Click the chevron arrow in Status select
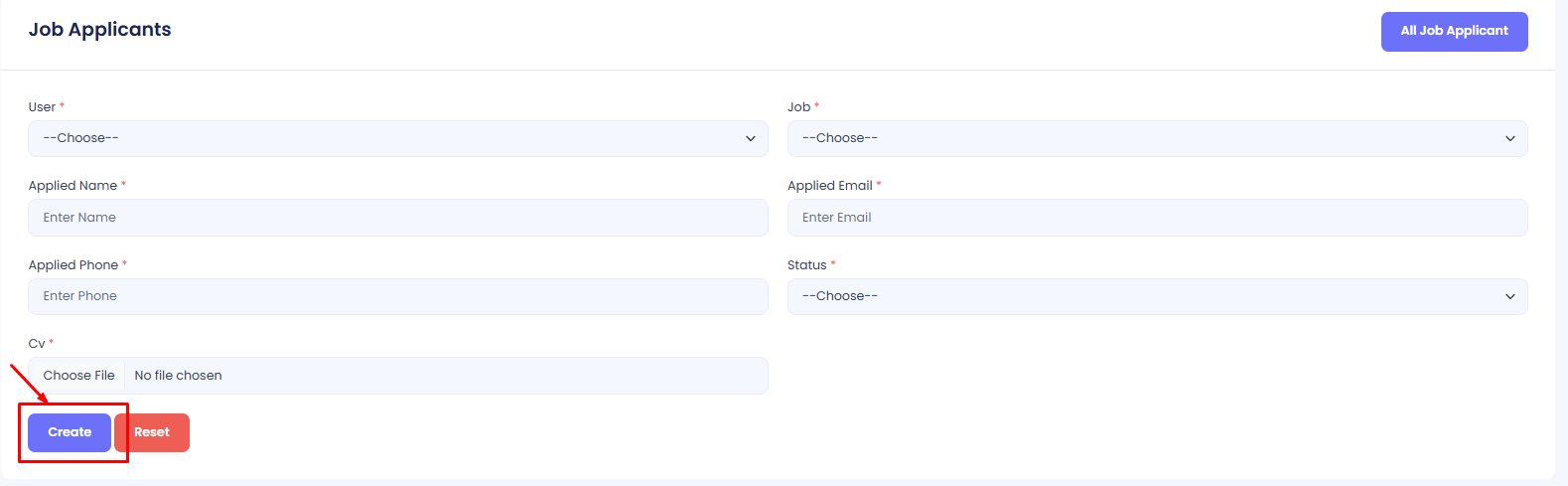This screenshot has height=486, width=1568. click(x=1509, y=297)
